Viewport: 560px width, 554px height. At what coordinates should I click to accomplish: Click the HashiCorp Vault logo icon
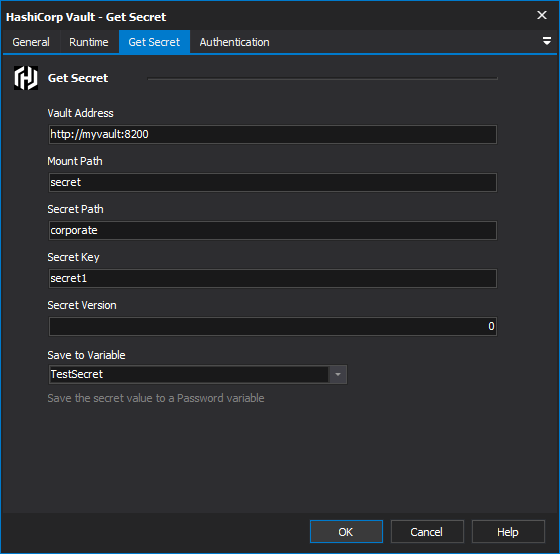click(26, 78)
